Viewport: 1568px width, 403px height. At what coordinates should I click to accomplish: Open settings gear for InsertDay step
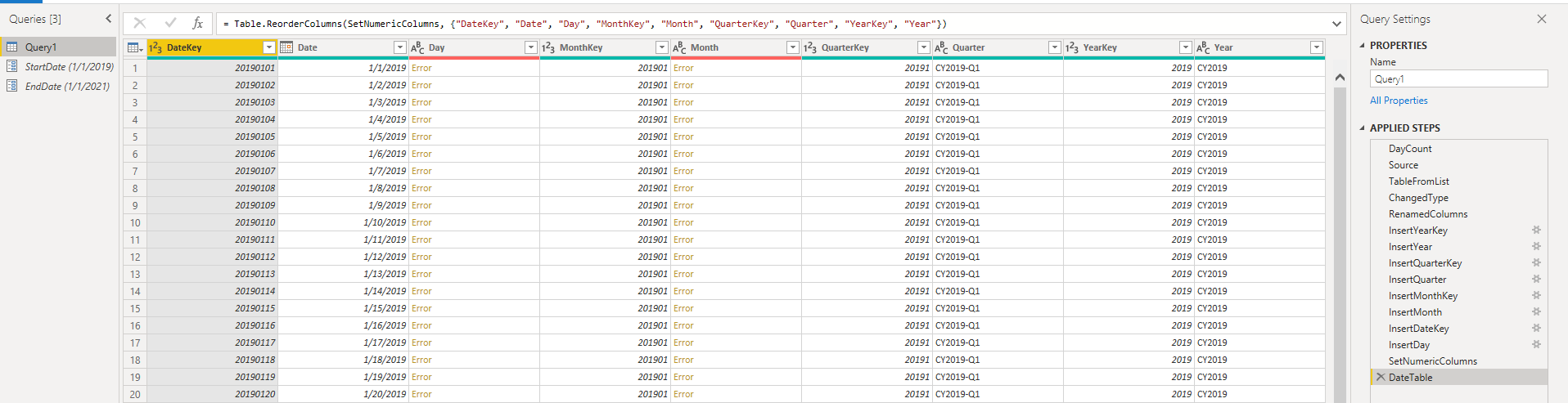[x=1536, y=345]
